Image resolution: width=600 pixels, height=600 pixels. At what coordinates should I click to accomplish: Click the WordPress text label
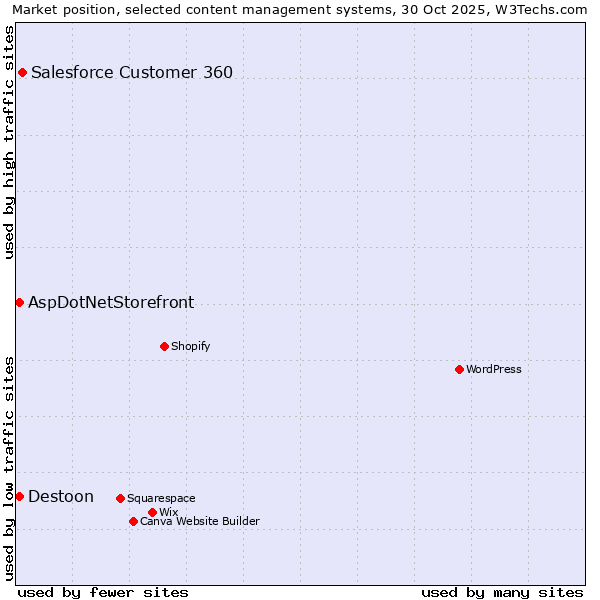pos(493,369)
